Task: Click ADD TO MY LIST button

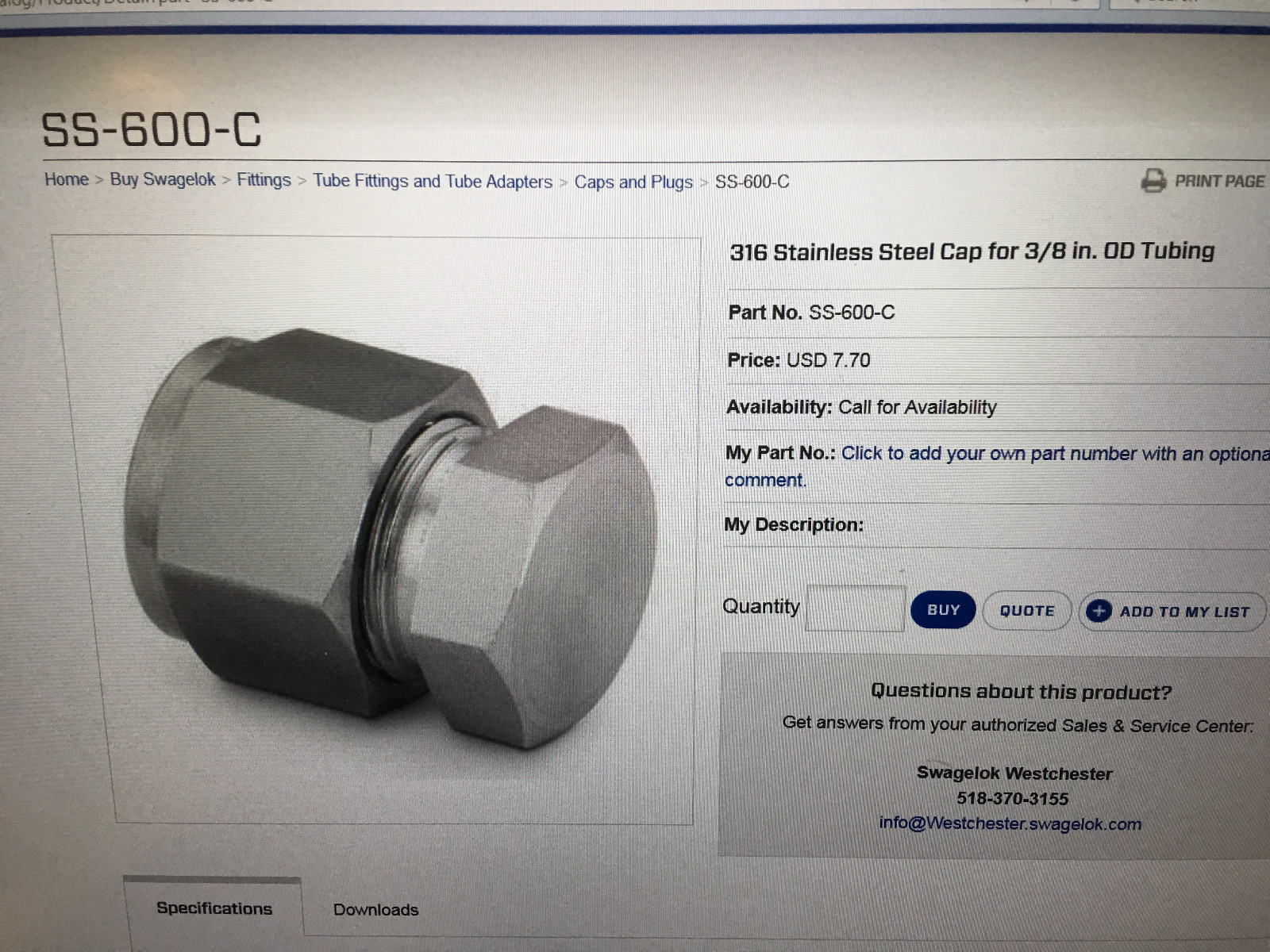Action: (1172, 612)
